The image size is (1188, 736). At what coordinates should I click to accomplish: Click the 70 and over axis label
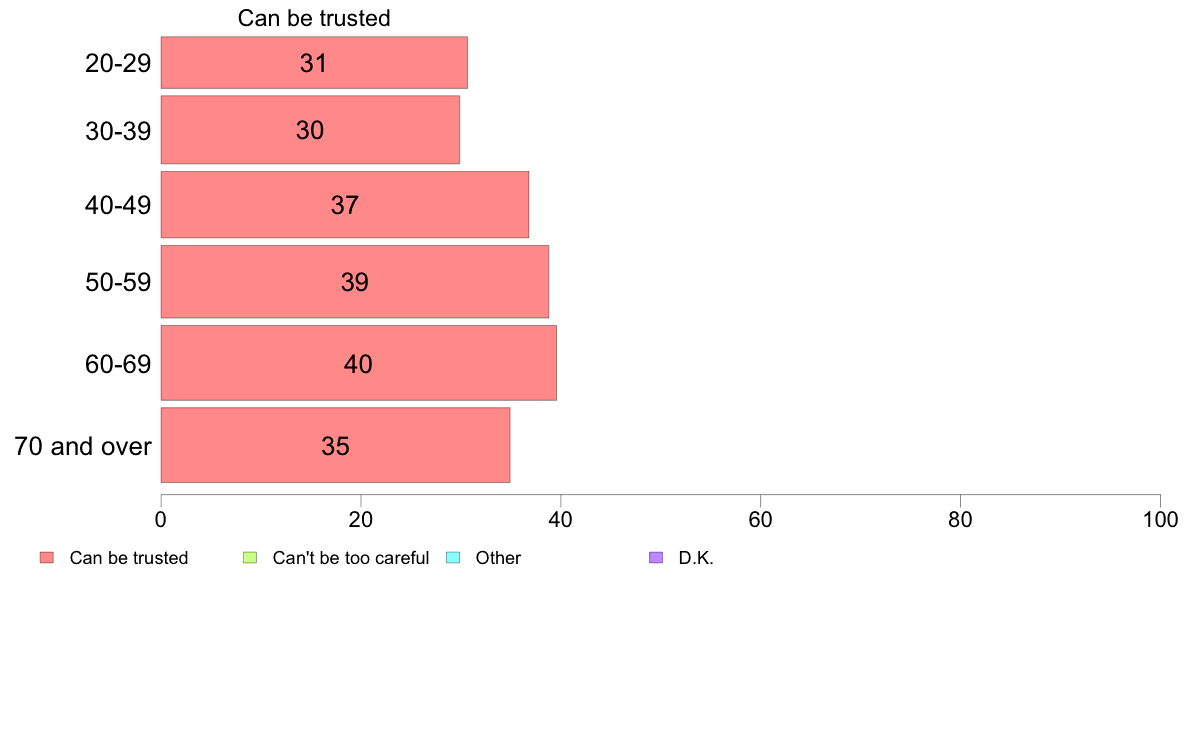point(83,446)
